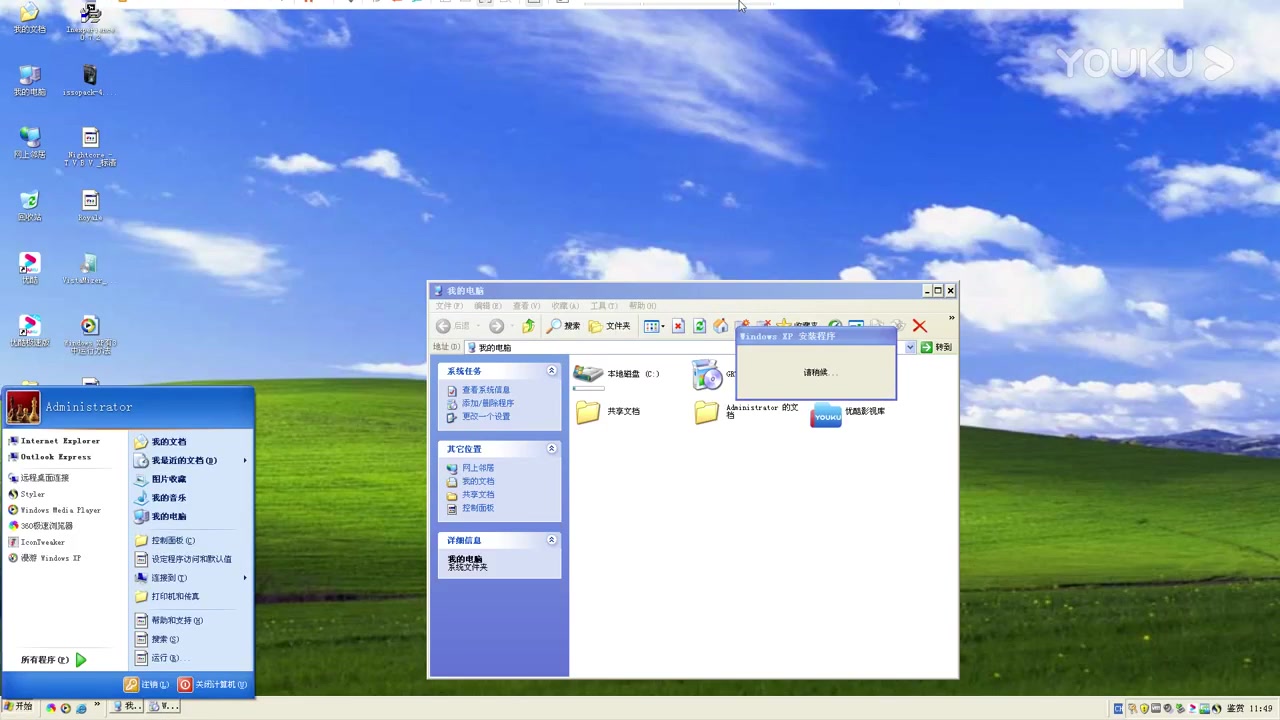Open the 查看 menu
Viewport: 1280px width, 720px height.
(x=525, y=305)
